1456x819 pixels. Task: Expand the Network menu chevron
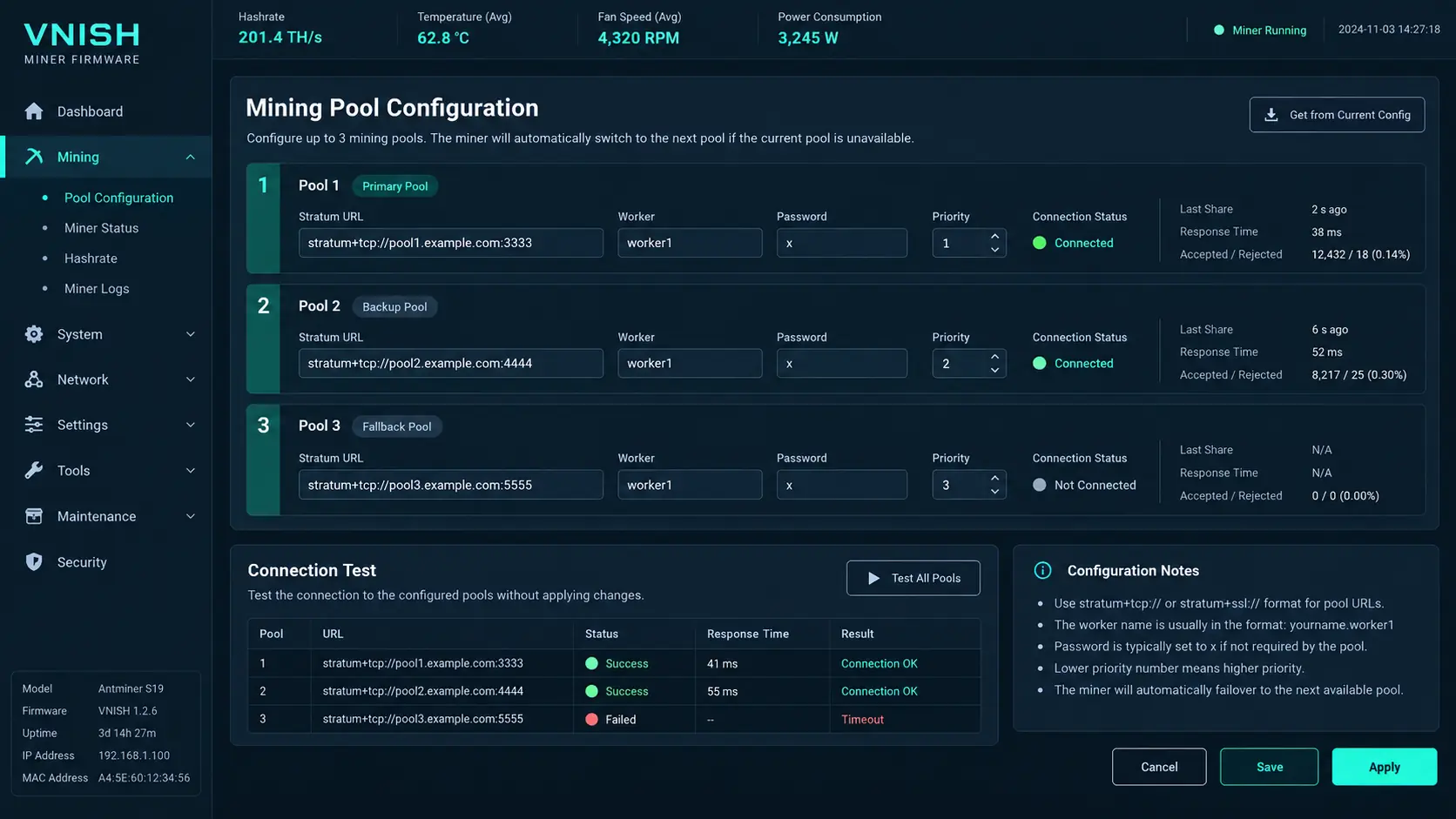191,379
